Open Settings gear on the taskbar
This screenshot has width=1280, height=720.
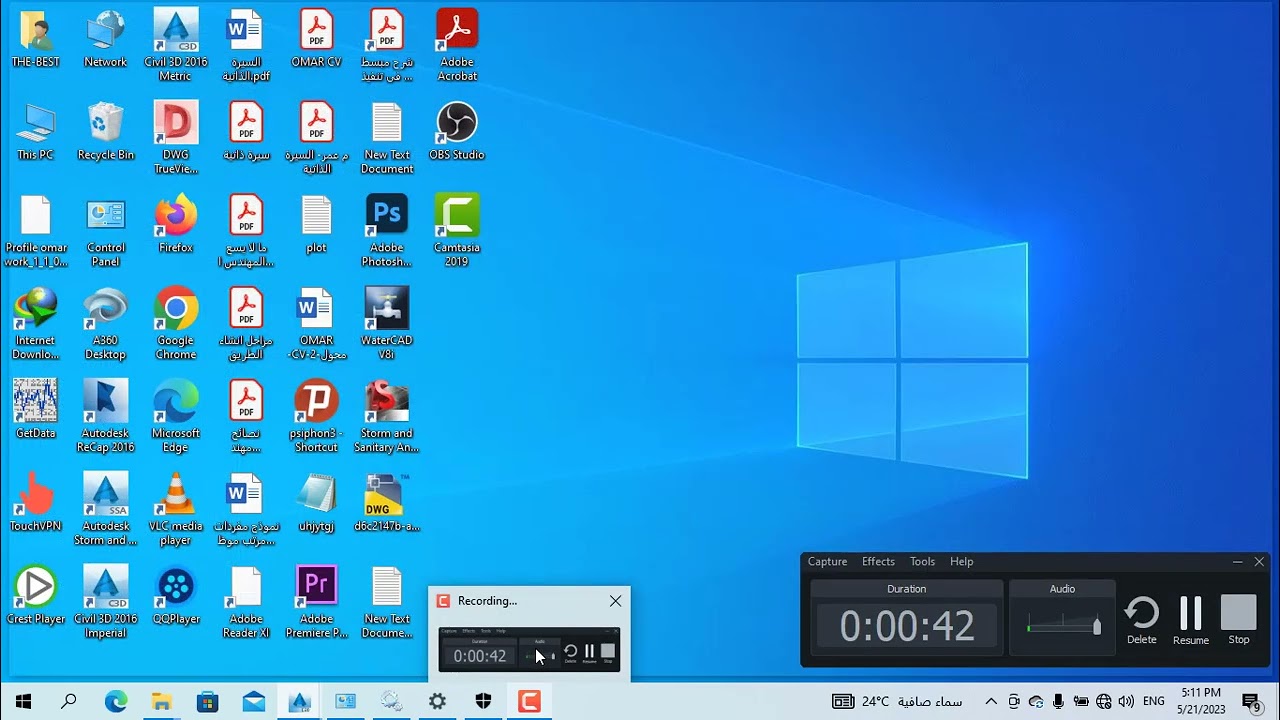(437, 702)
